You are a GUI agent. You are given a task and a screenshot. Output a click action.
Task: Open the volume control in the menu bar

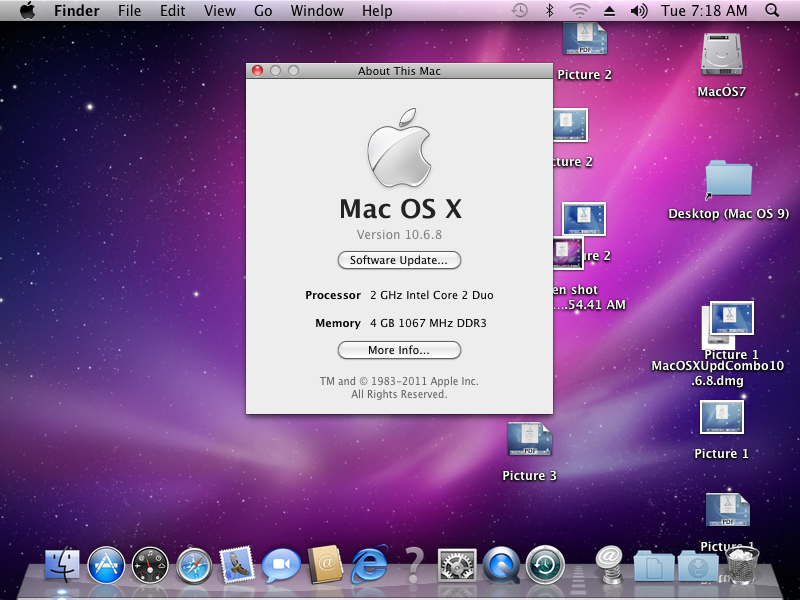(638, 11)
